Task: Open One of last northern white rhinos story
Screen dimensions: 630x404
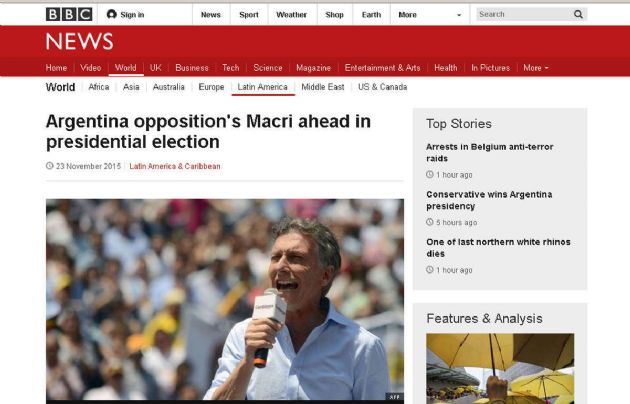Action: tap(498, 248)
